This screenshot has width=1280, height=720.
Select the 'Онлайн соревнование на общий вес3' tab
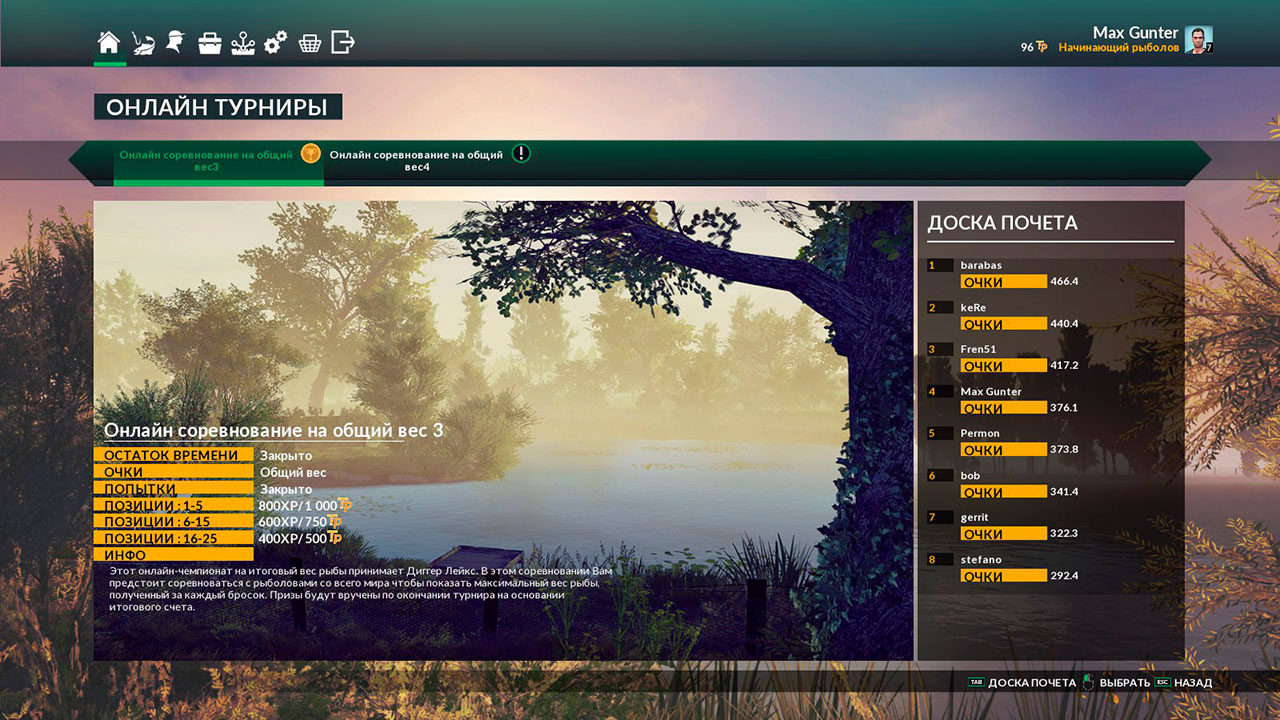[206, 161]
